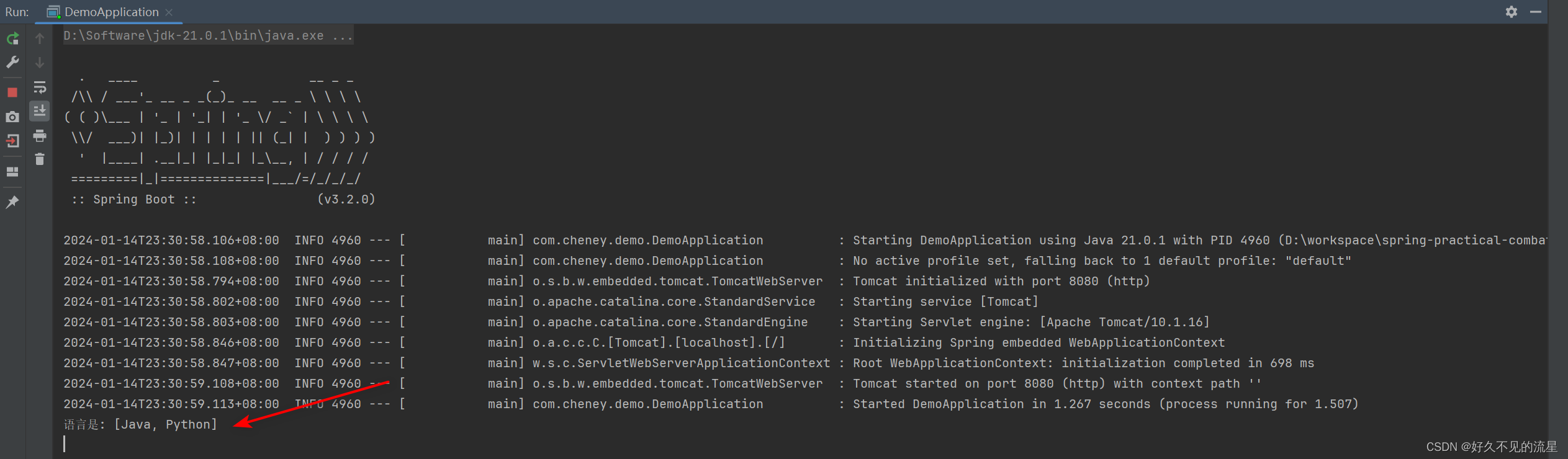Pin the run tab with pin icon
This screenshot has width=1568, height=459.
pos(12,202)
